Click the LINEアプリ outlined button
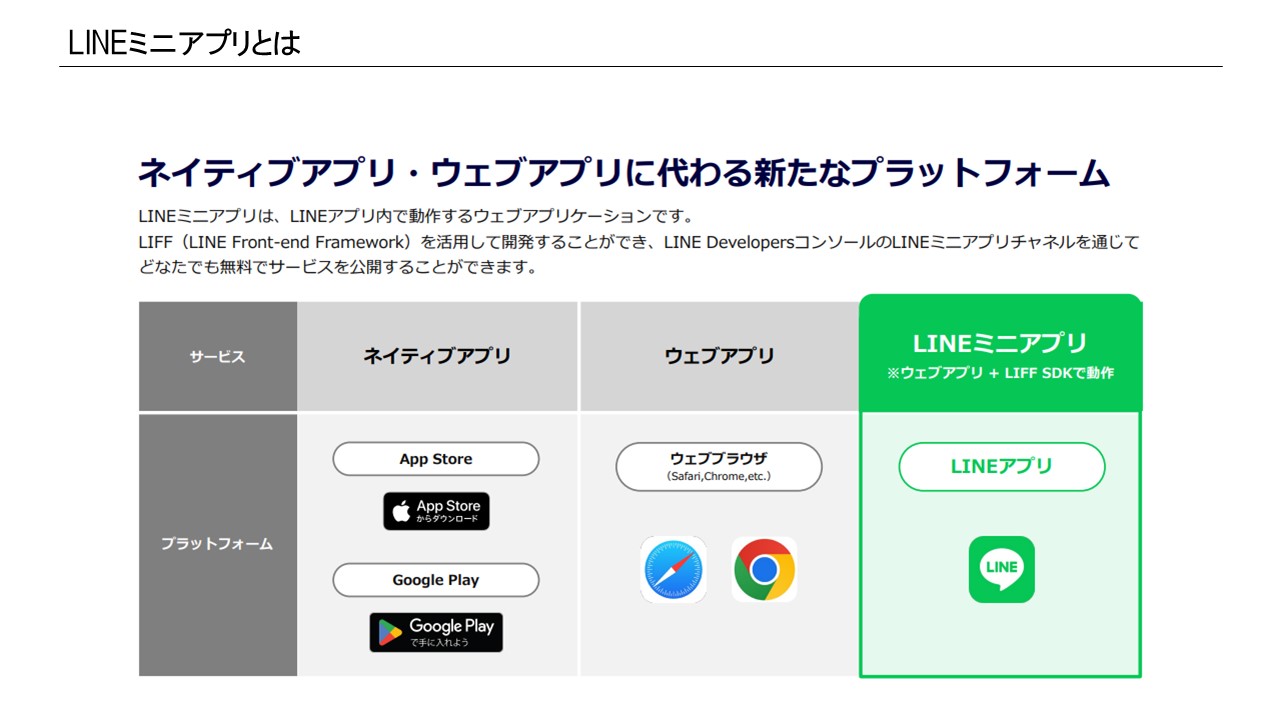The image size is (1280, 720). pyautogui.click(x=1001, y=466)
